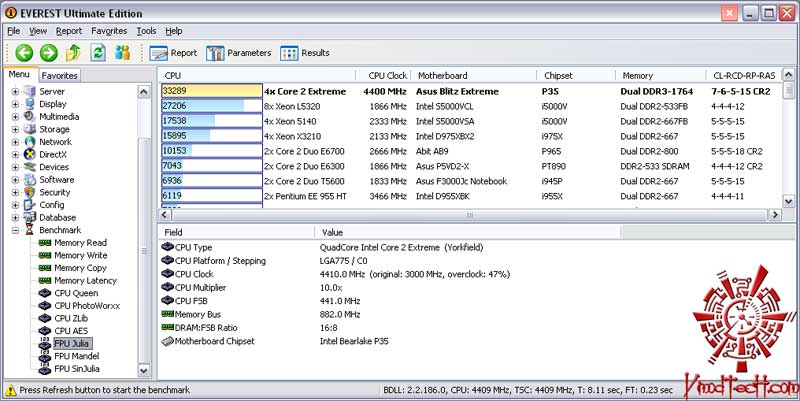The height and width of the screenshot is (401, 800).
Task: Select the Database icon
Action: pyautogui.click(x=30, y=217)
